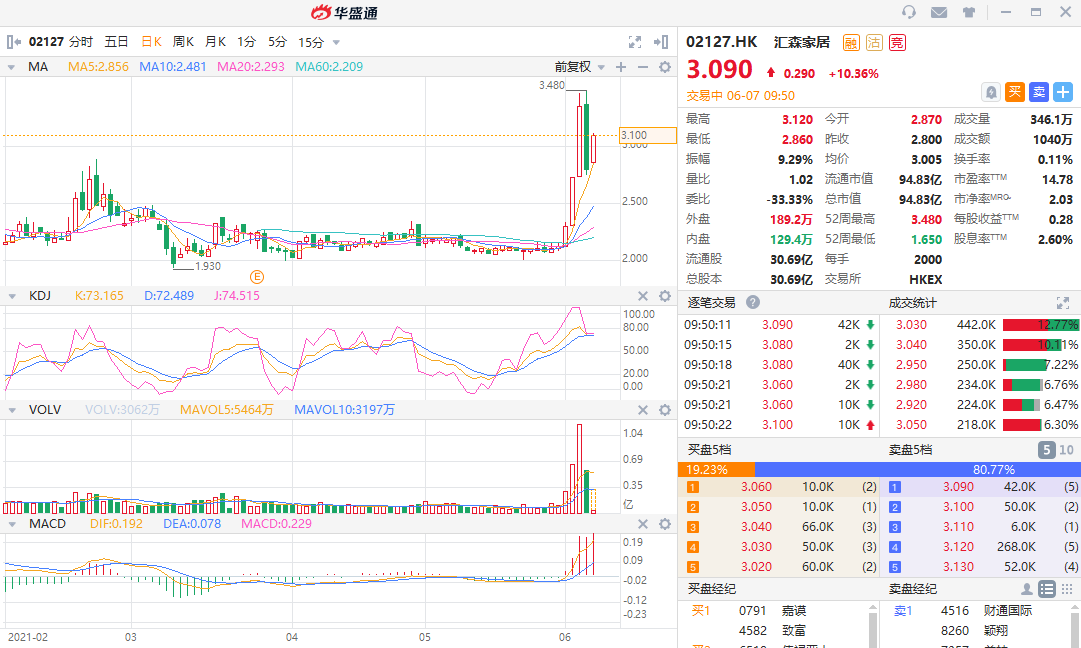The image size is (1081, 648).
Task: Switch to 分时 intraday chart
Action: pyautogui.click(x=81, y=42)
